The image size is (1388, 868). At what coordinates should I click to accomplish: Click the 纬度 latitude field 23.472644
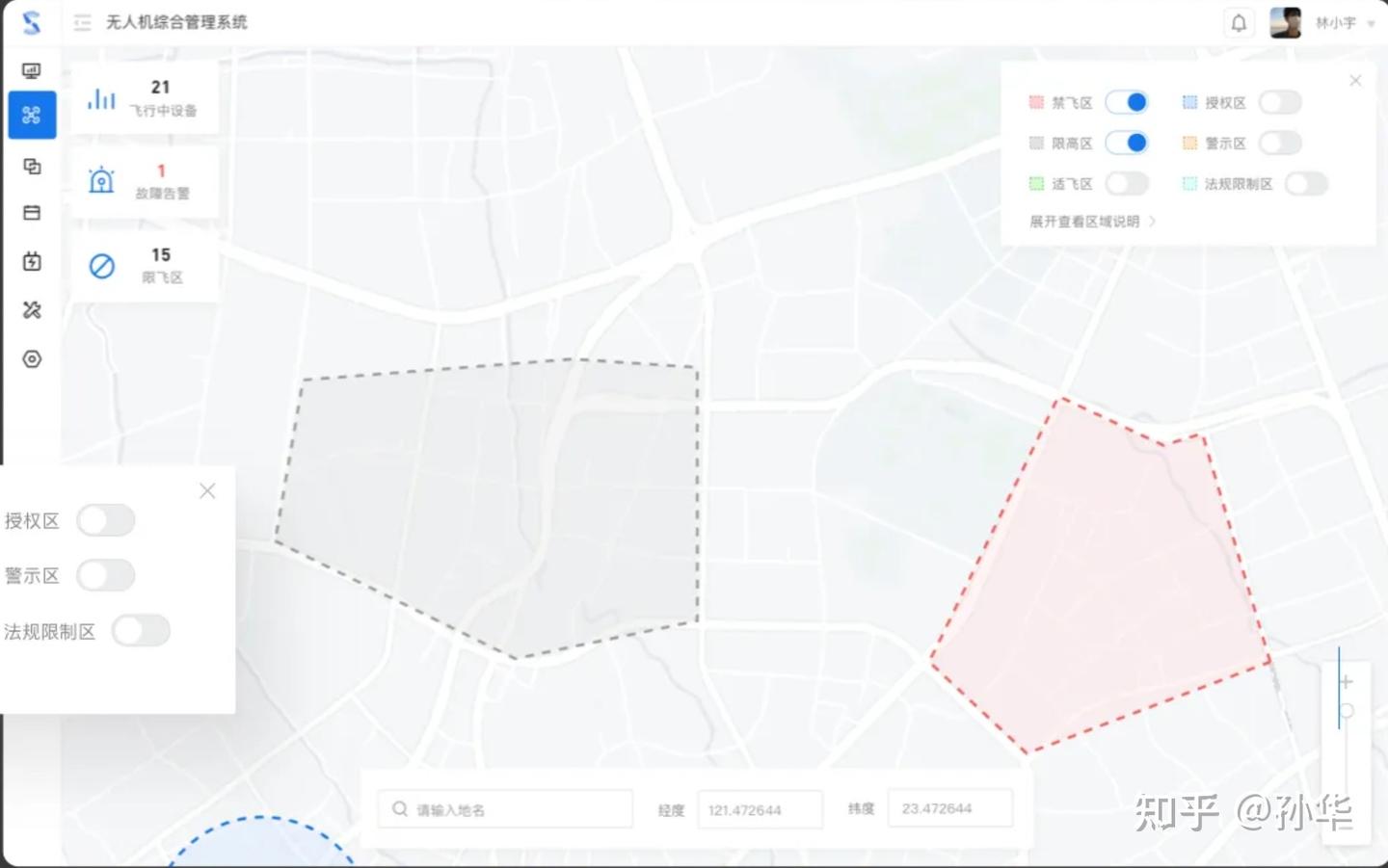coord(950,808)
